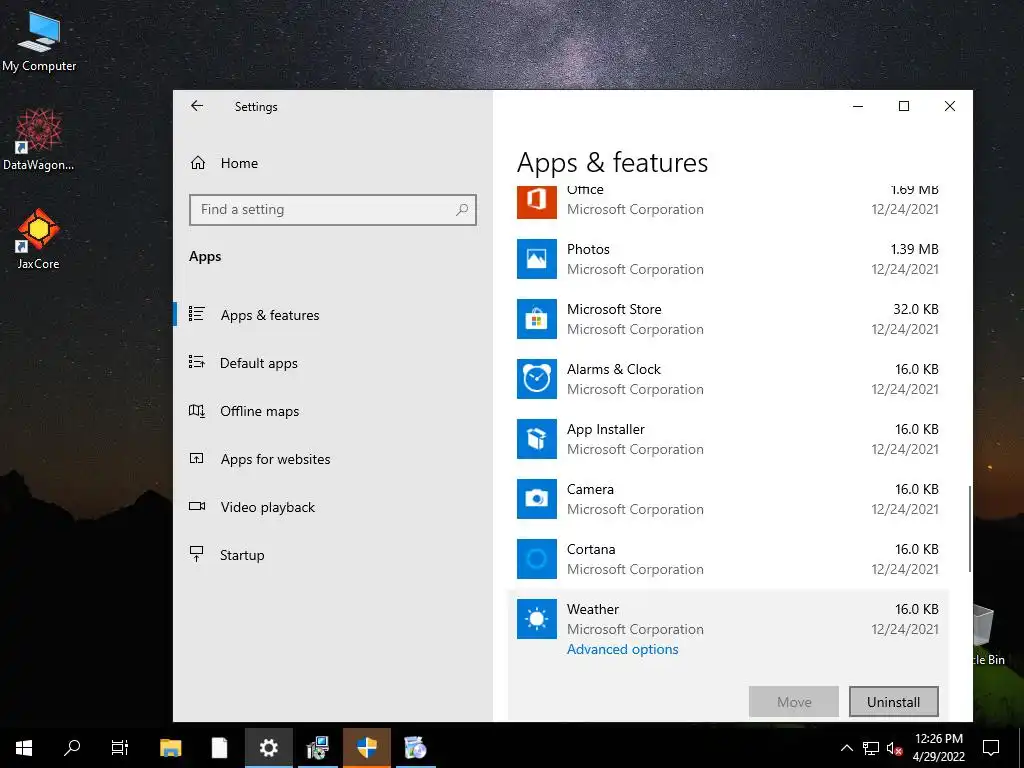Click the greyed Move button
Viewport: 1024px width, 768px height.
pos(793,701)
